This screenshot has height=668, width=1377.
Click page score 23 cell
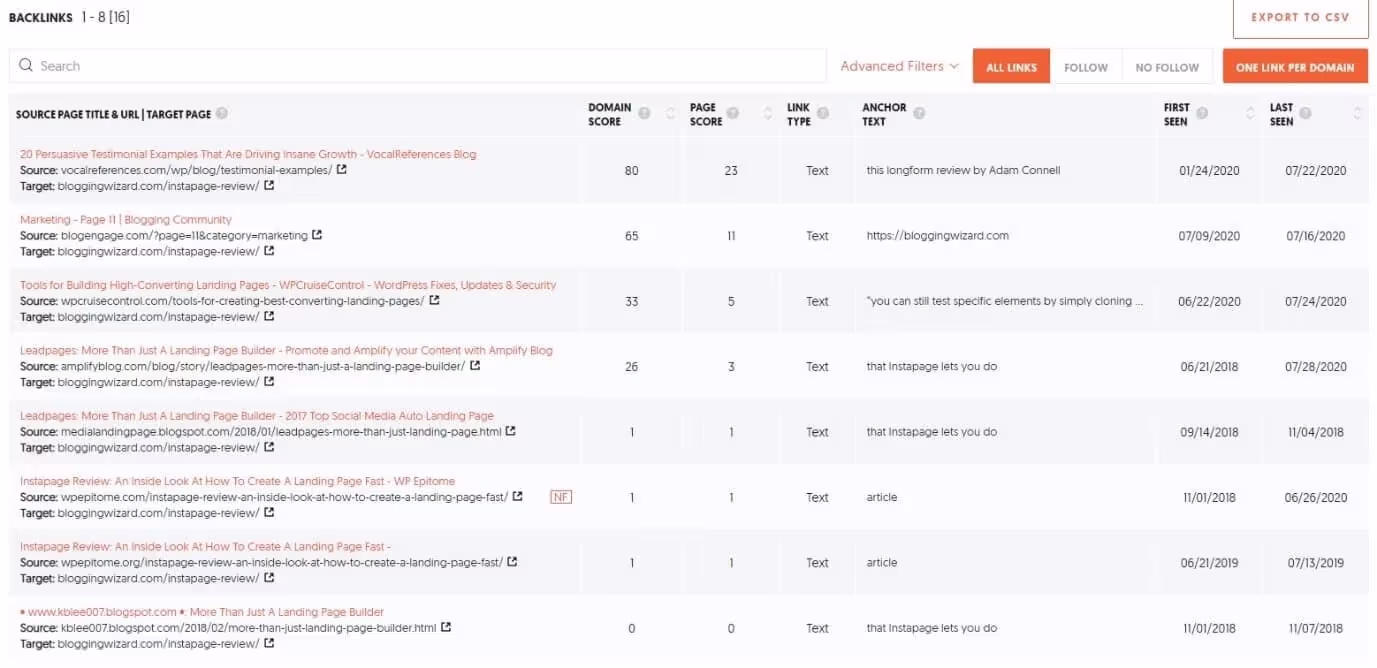point(731,170)
